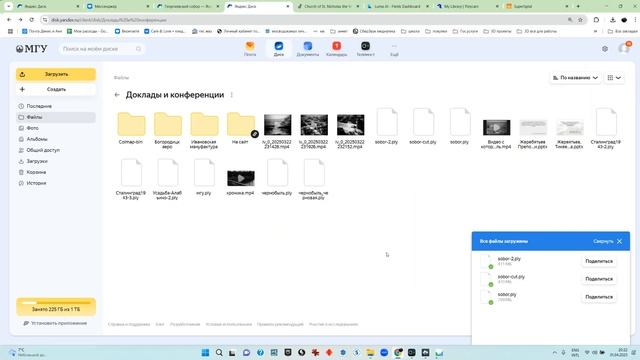This screenshot has width=640, height=360.
Task: Open the Календарь service icon
Action: (337, 49)
